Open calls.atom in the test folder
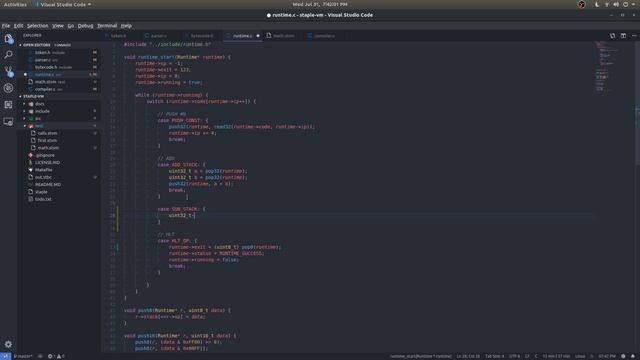This screenshot has height=360, width=640. pyautogui.click(x=58, y=133)
